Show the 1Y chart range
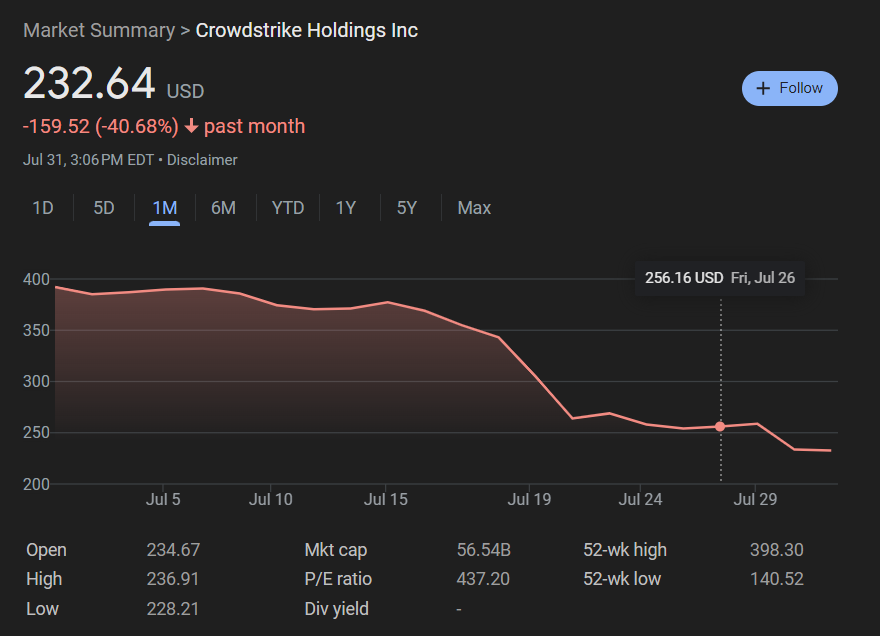The width and height of the screenshot is (880, 636). [346, 208]
